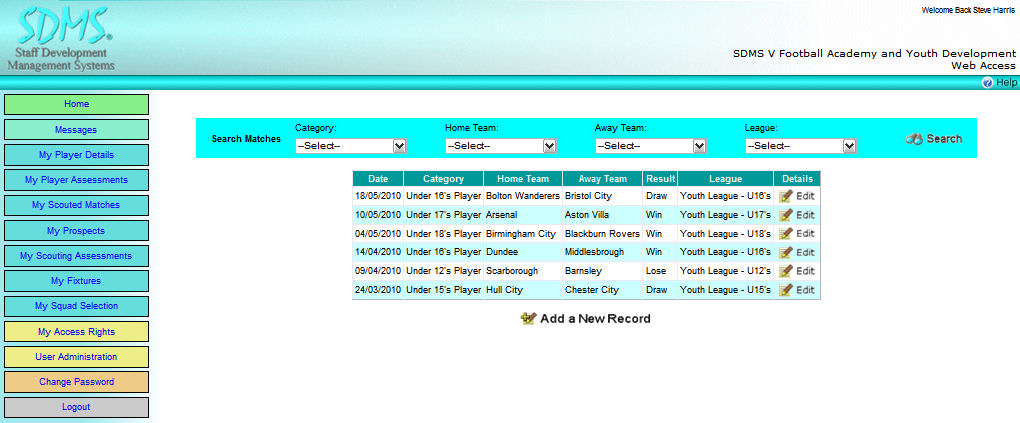Click date cell 14/04/2010

[x=378, y=252]
